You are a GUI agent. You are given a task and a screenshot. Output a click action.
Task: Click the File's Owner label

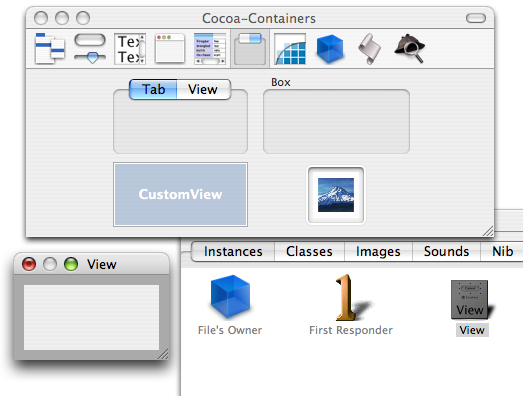pyautogui.click(x=230, y=330)
